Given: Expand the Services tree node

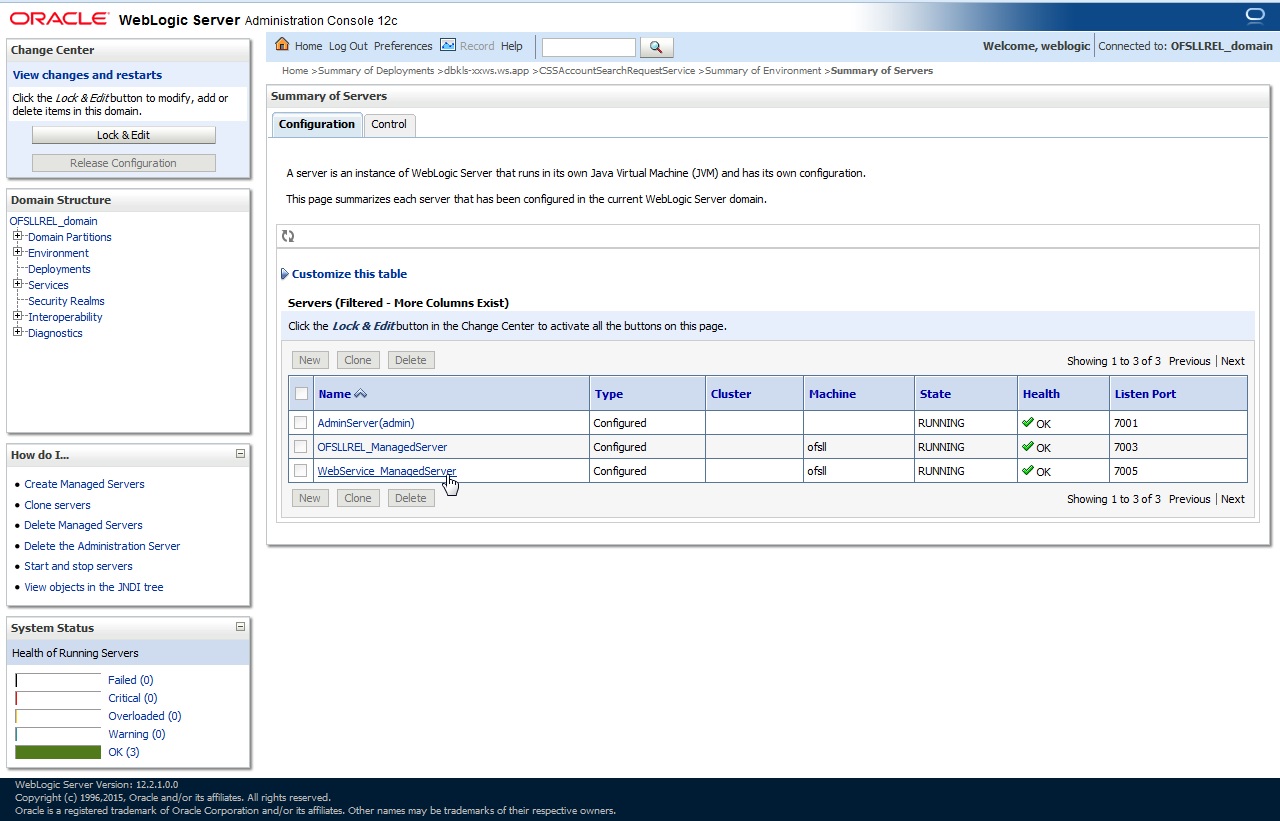Looking at the screenshot, I should 17,284.
